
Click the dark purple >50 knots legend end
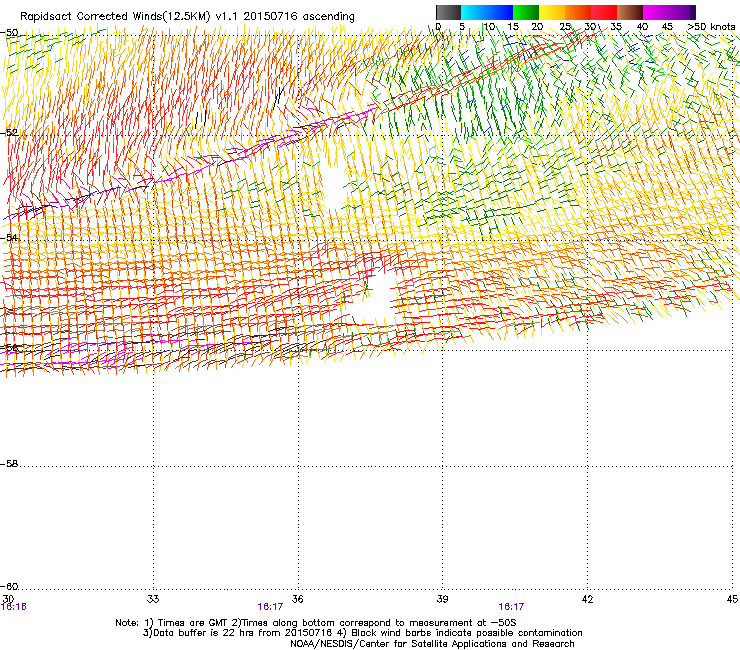click(693, 12)
